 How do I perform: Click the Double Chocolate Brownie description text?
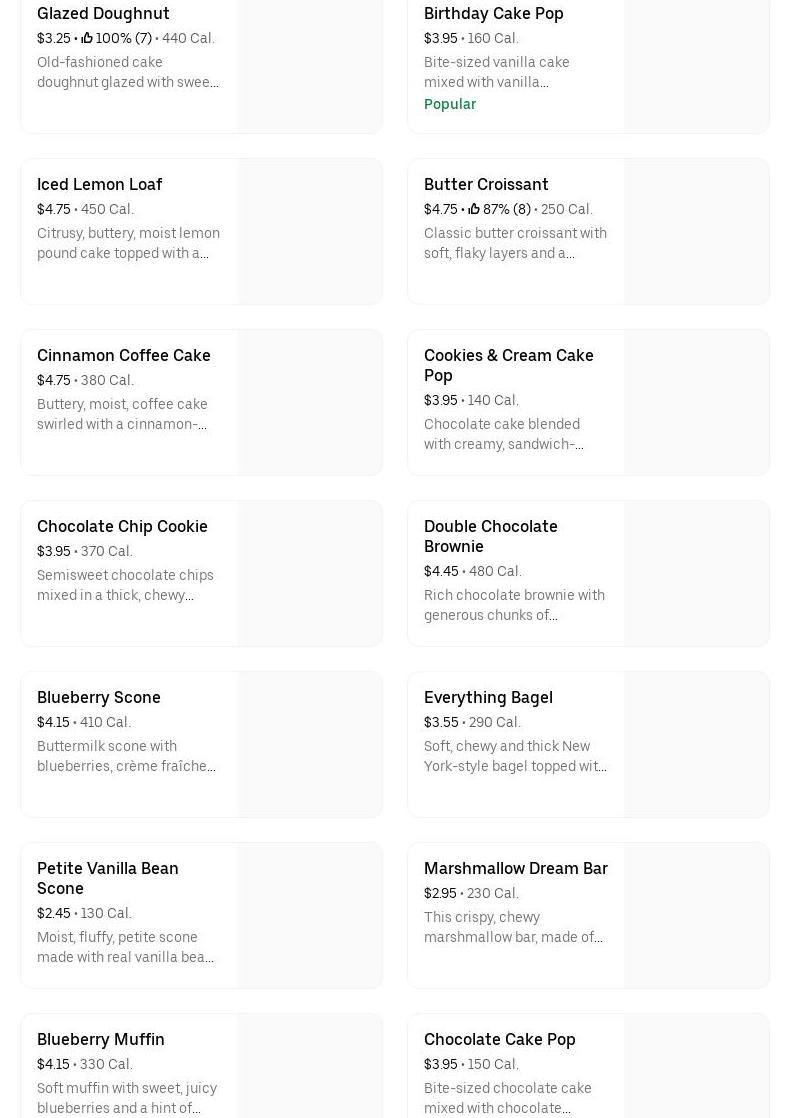[514, 605]
